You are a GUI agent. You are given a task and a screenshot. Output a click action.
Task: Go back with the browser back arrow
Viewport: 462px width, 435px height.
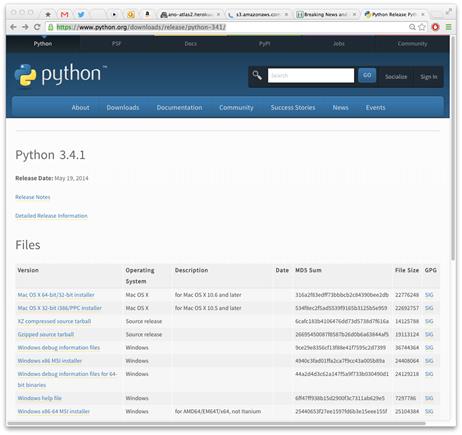pyautogui.click(x=13, y=27)
